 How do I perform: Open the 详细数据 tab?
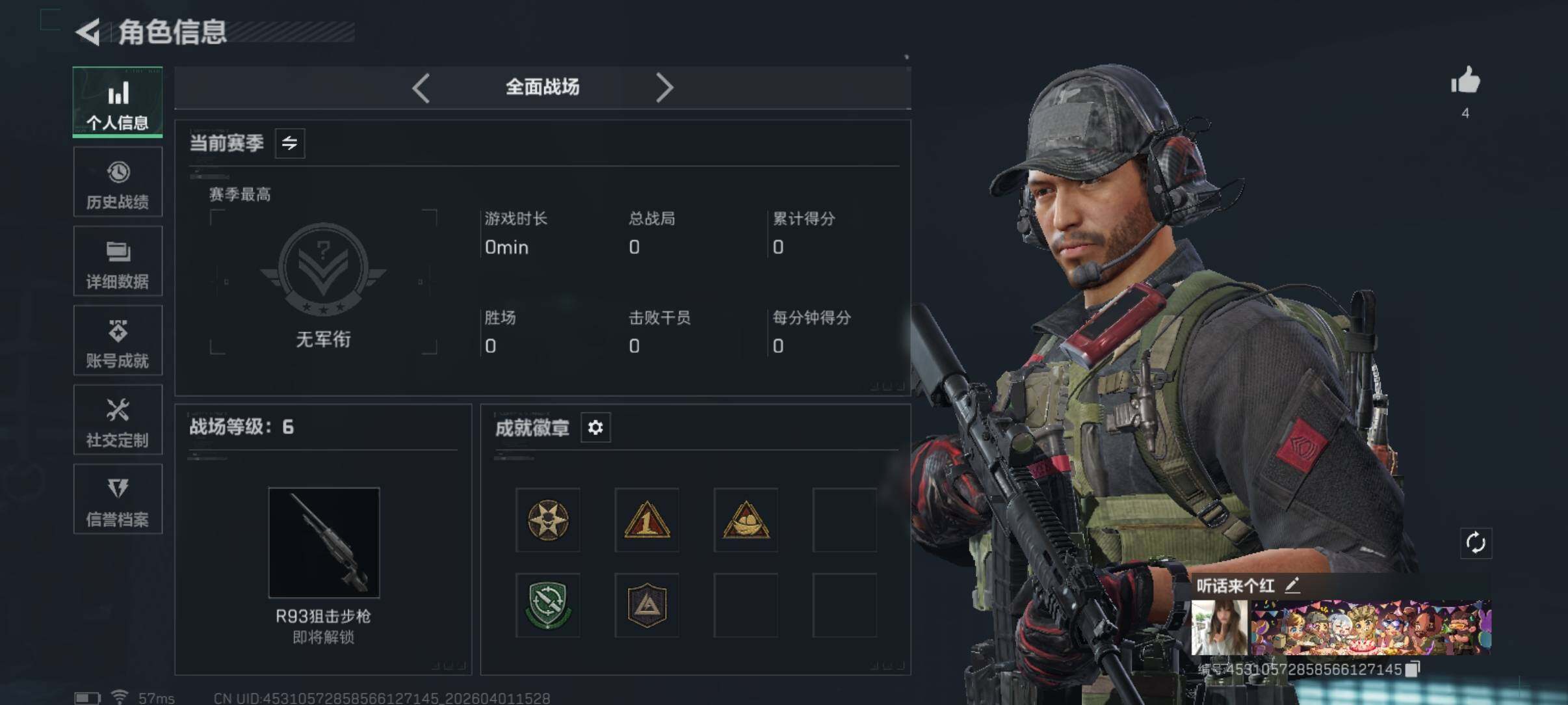(118, 261)
